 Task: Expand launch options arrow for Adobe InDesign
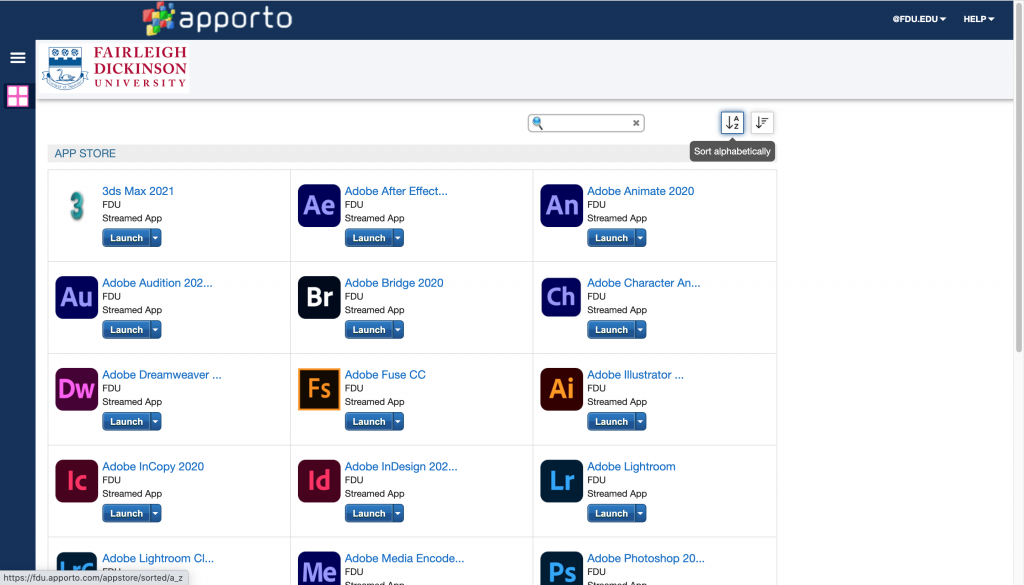pos(398,513)
